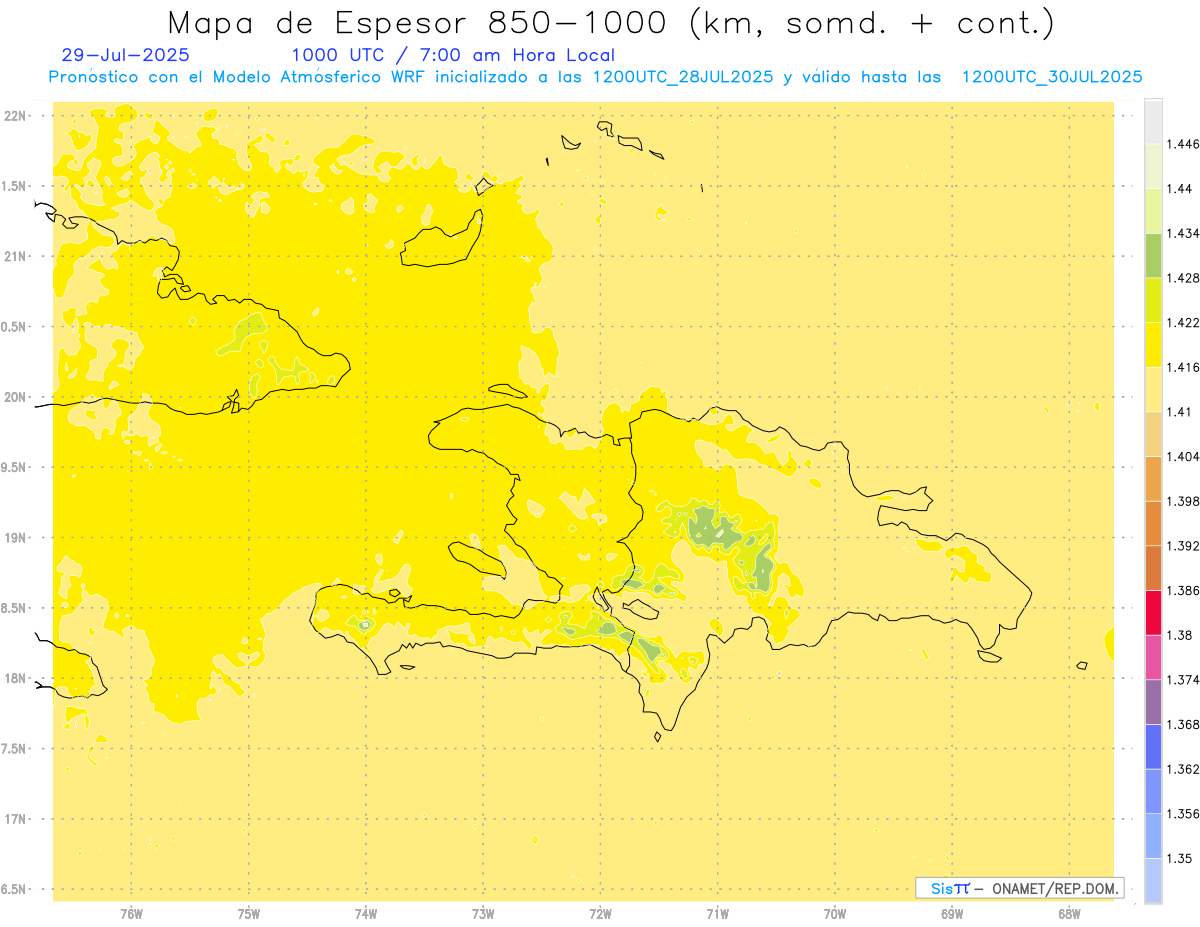Click the 'ONAMET/REP.DOM.' credit label

pyautogui.click(x=1057, y=888)
